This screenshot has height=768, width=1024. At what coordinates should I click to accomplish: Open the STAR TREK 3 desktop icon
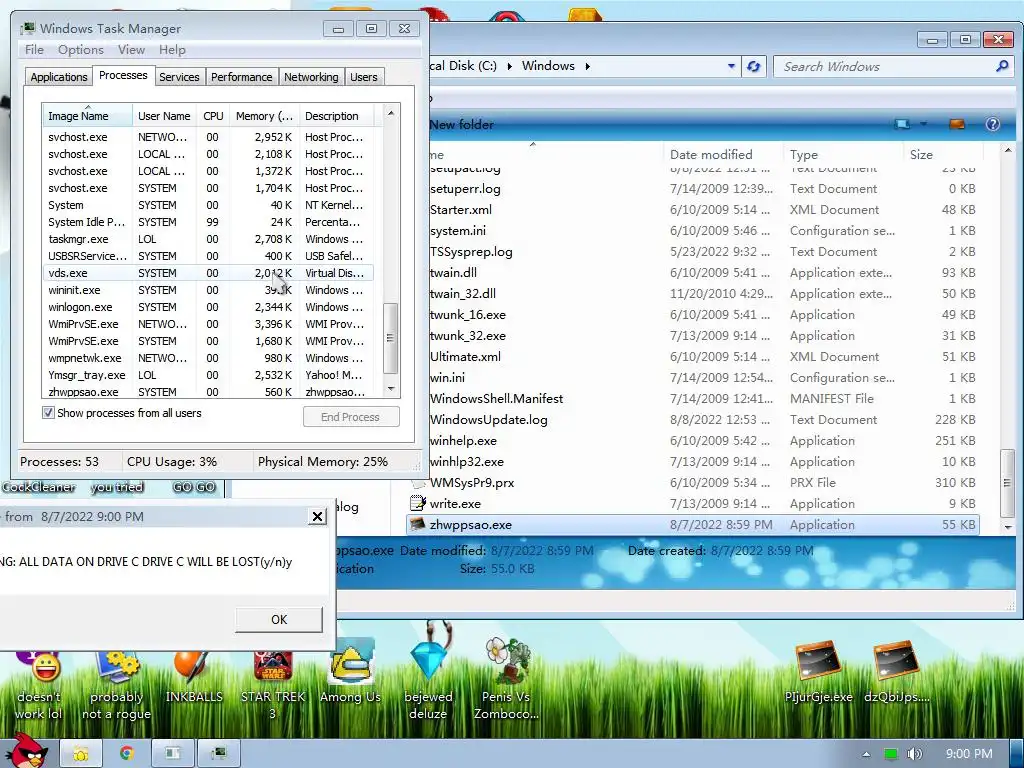click(x=273, y=682)
